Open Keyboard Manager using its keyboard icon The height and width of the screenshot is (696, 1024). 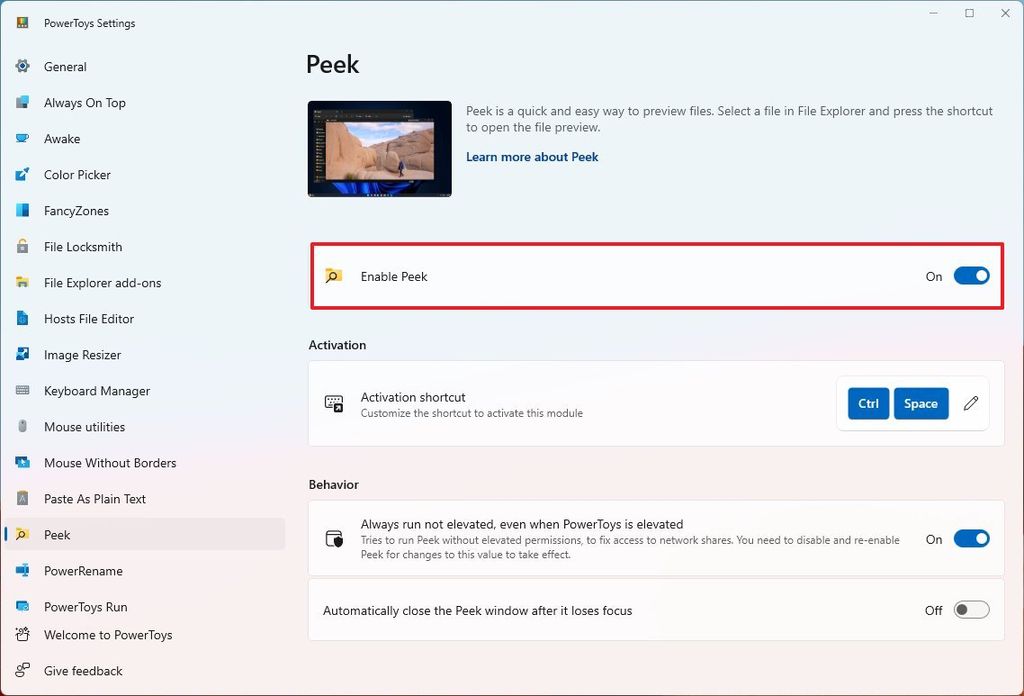click(23, 391)
